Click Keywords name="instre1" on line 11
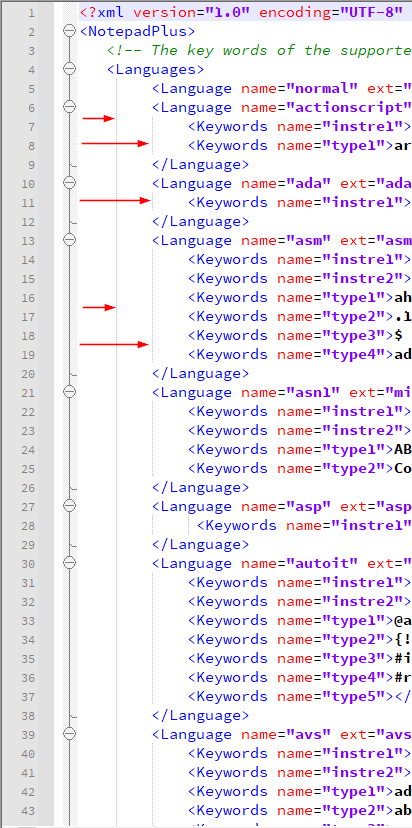Image resolution: width=412 pixels, height=828 pixels. 299,203
